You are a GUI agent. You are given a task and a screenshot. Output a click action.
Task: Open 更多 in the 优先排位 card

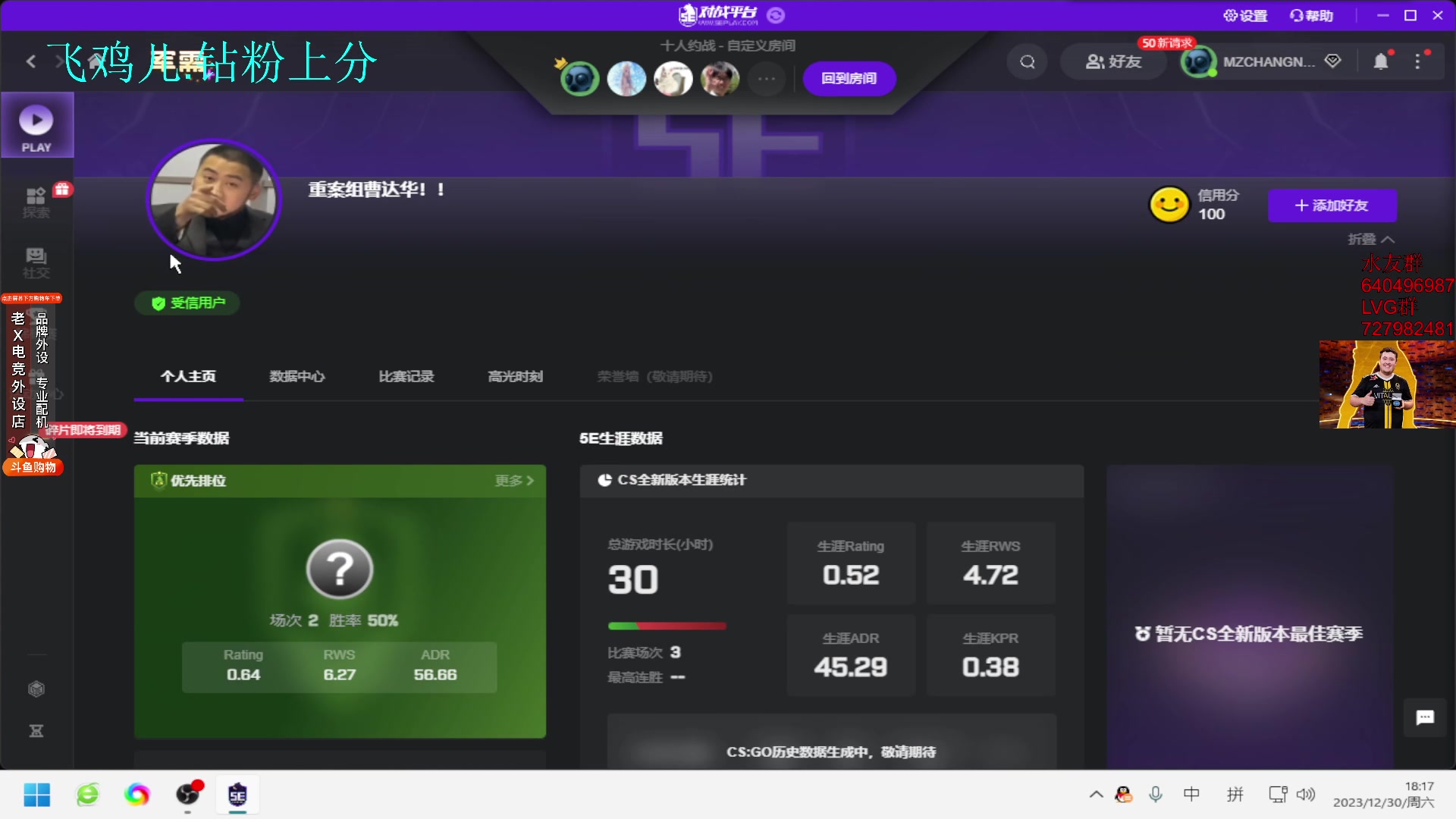click(x=514, y=480)
